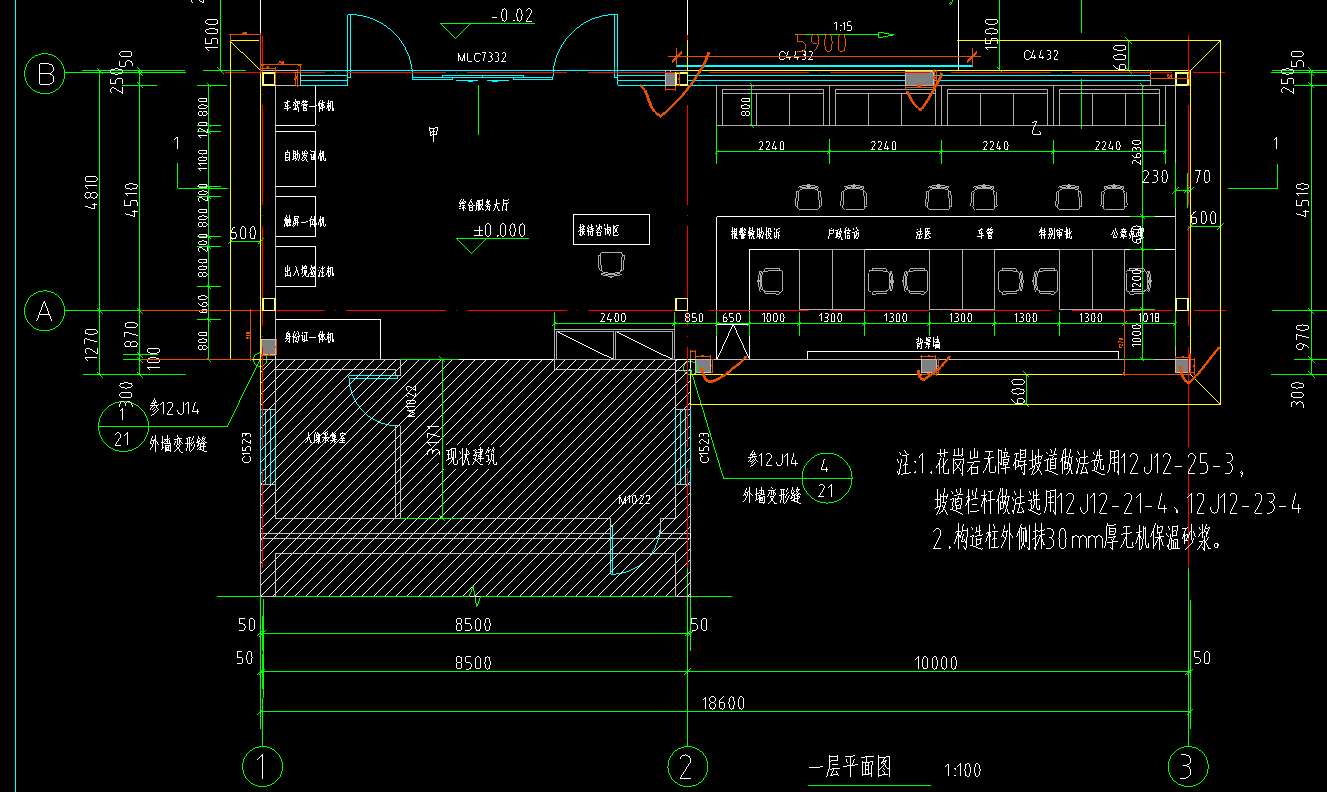This screenshot has height=792, width=1327.
Task: Click the 乙 zone label
Action: 1037,128
